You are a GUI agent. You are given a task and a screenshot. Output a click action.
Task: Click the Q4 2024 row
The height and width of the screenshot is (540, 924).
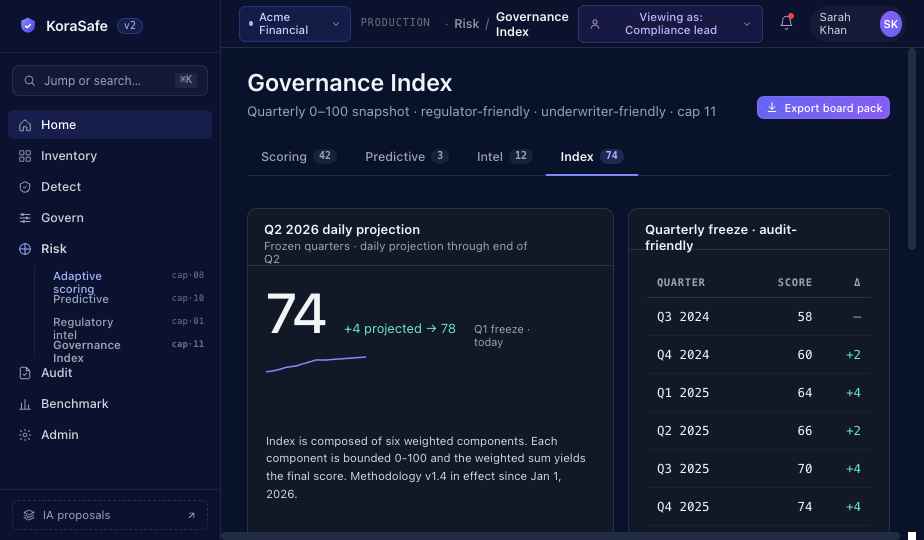coord(759,355)
